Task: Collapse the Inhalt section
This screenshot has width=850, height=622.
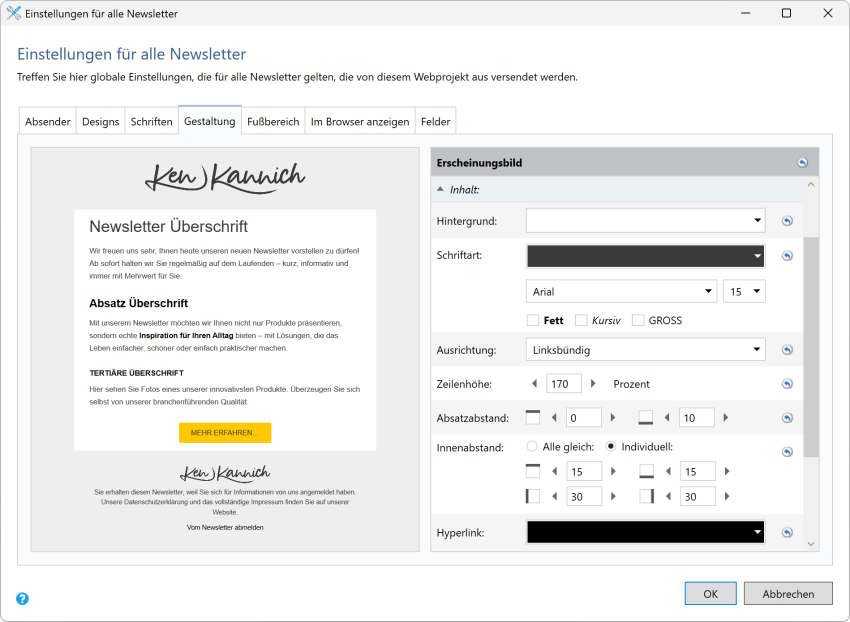Action: [x=440, y=188]
